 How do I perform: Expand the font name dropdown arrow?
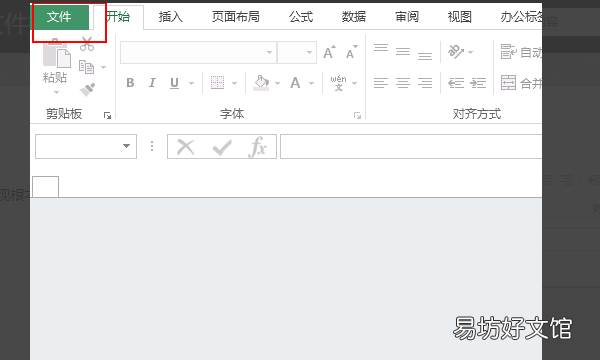pos(269,52)
